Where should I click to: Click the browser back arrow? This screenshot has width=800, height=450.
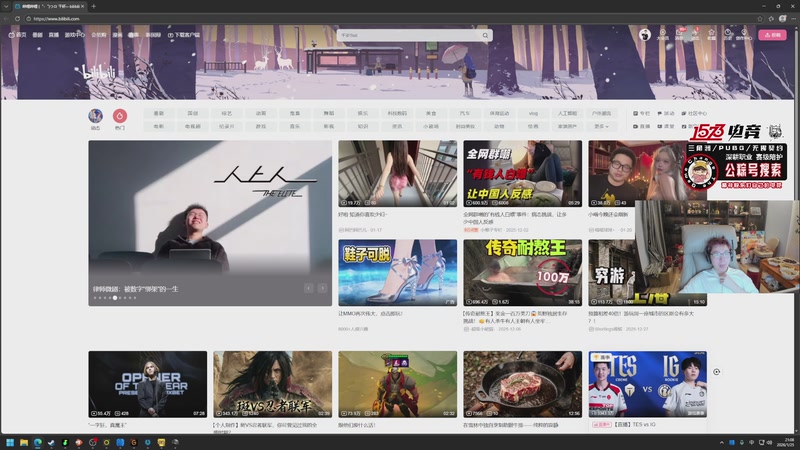6,18
